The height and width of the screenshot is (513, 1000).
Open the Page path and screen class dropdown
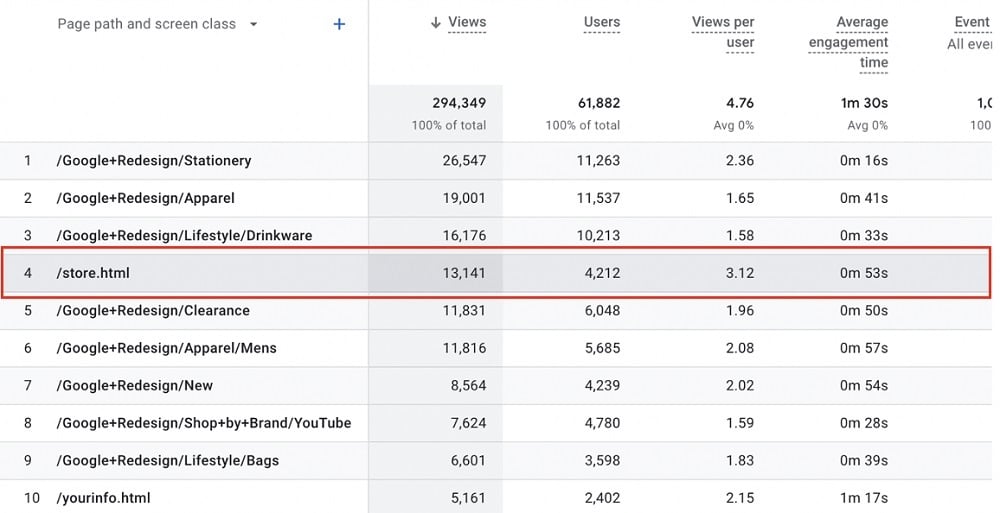(157, 24)
